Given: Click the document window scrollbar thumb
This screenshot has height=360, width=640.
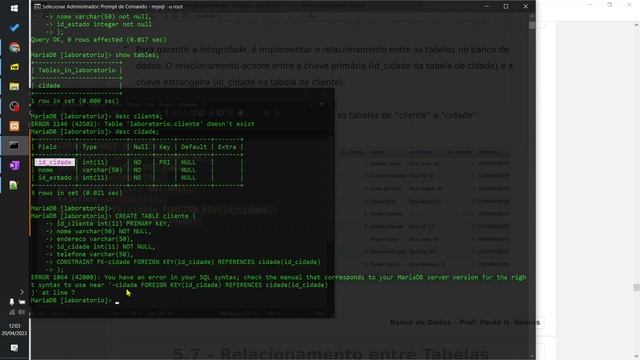Looking at the screenshot, I should point(636,287).
